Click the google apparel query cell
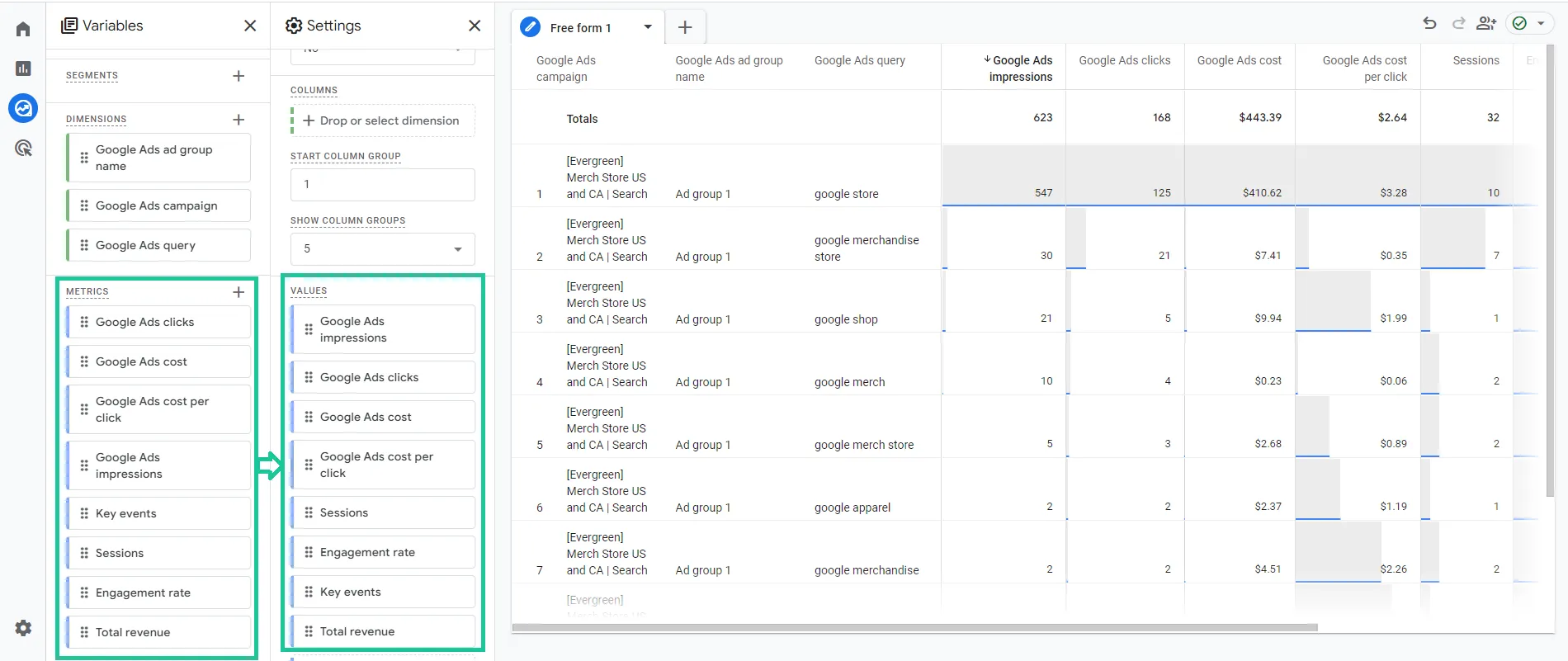1568x661 pixels. coord(852,508)
